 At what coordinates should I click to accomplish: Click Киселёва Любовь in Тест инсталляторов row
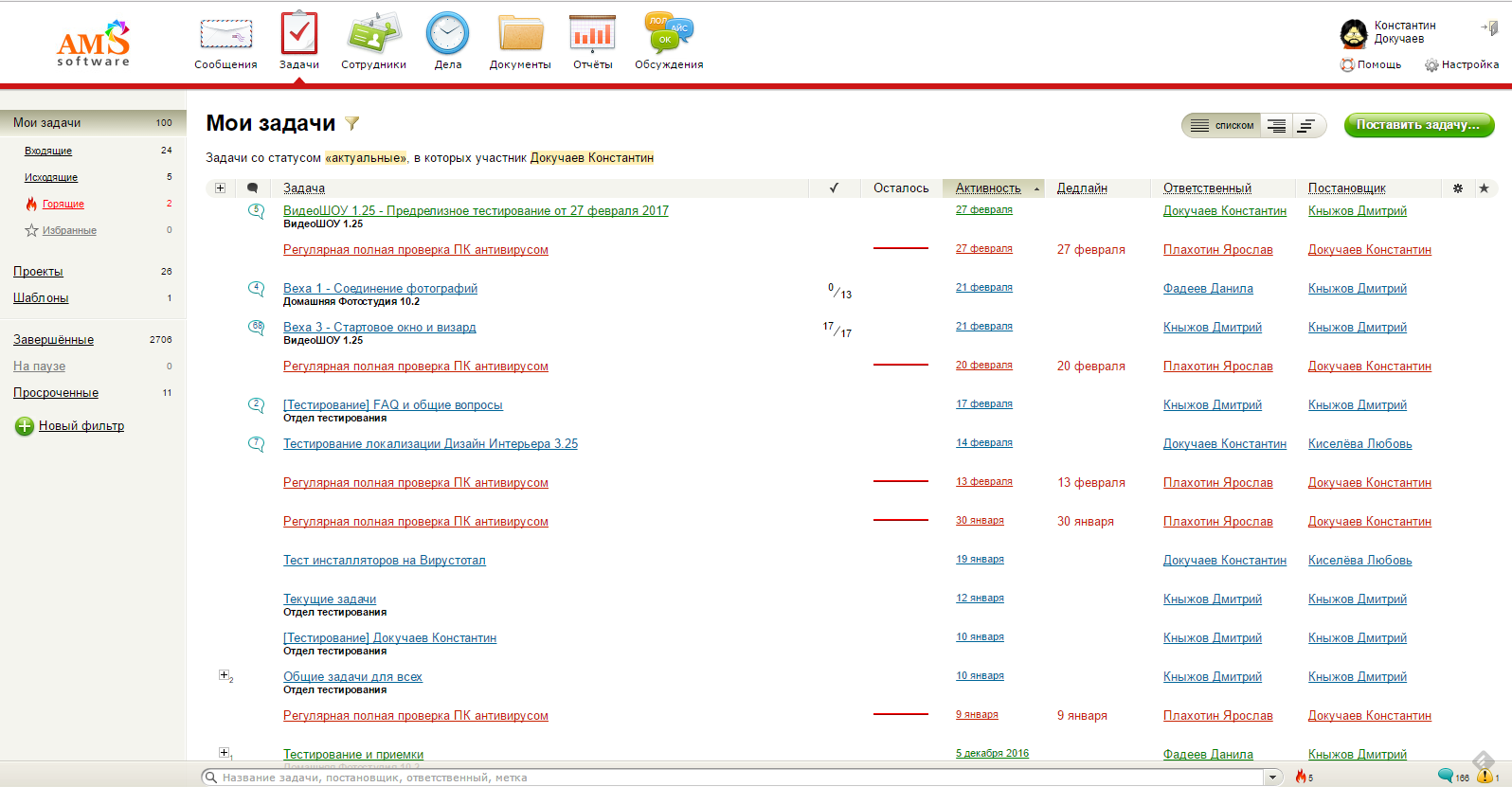(x=1359, y=561)
